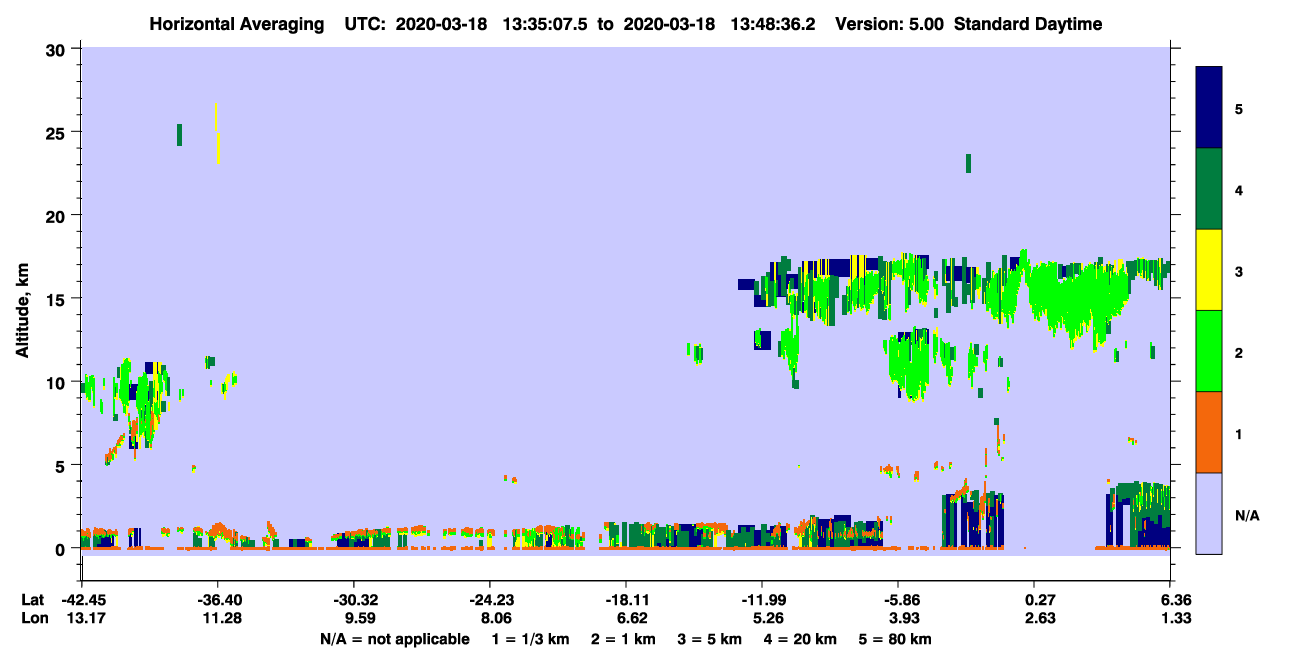Click the '5 = 80 km' legend entry
1300x667 pixels.
click(894, 639)
